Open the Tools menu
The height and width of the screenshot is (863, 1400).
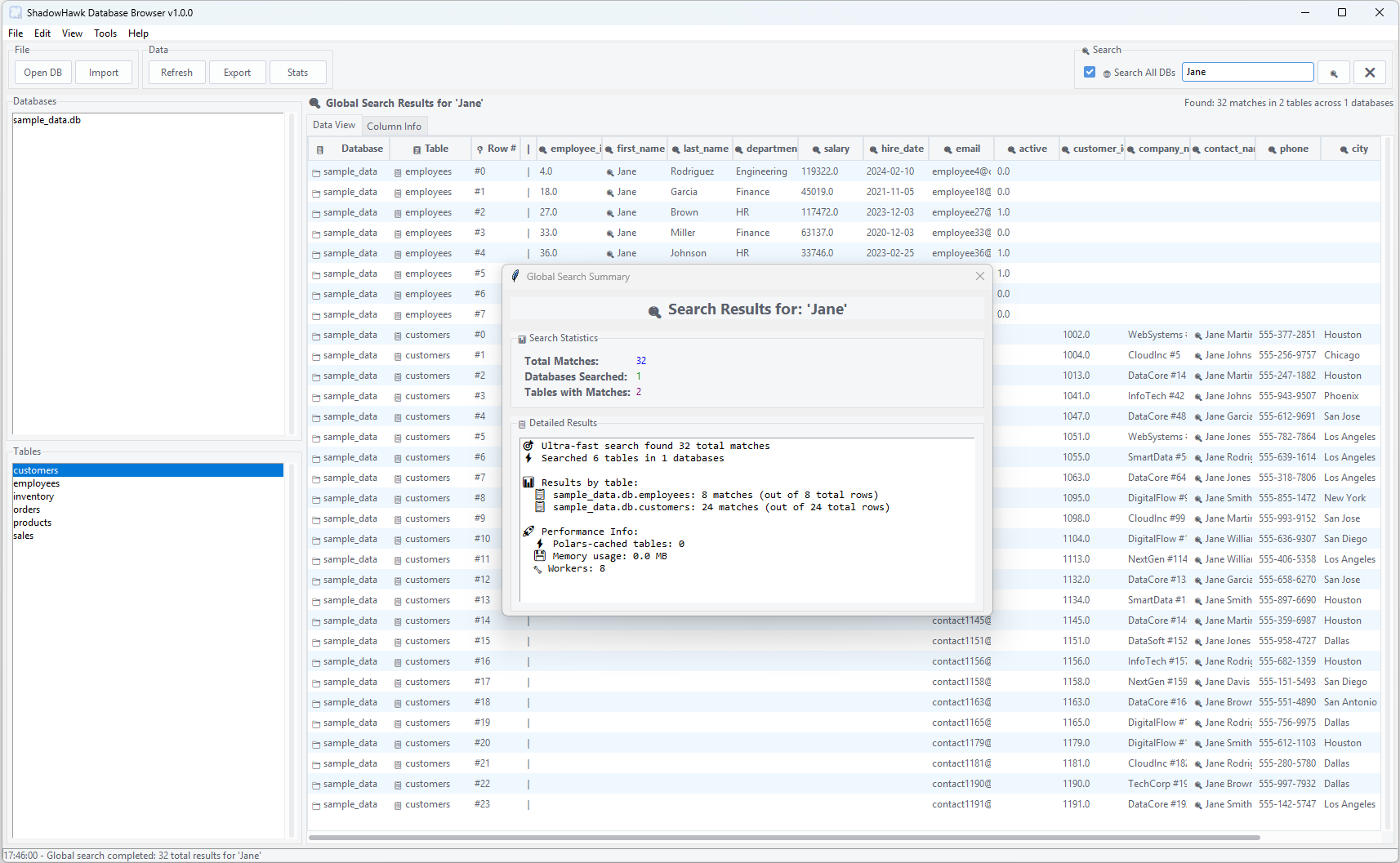pos(105,33)
